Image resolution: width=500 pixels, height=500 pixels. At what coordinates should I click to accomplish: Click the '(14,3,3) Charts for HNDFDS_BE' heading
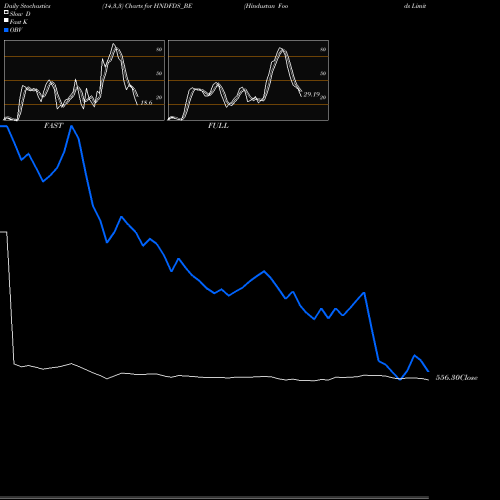point(147,6)
